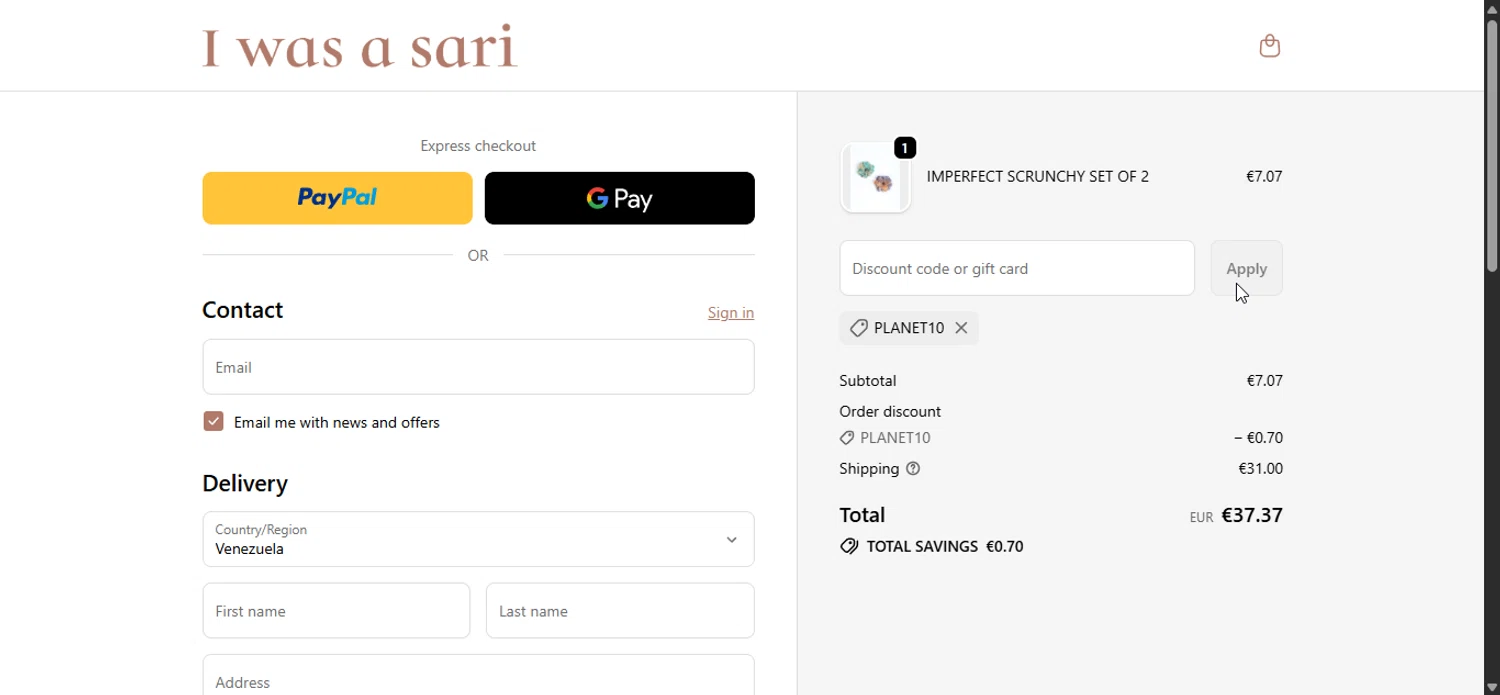Click the TOTAL SAVINGS €0.70 line
The width and height of the screenshot is (1500, 695).
(x=932, y=546)
